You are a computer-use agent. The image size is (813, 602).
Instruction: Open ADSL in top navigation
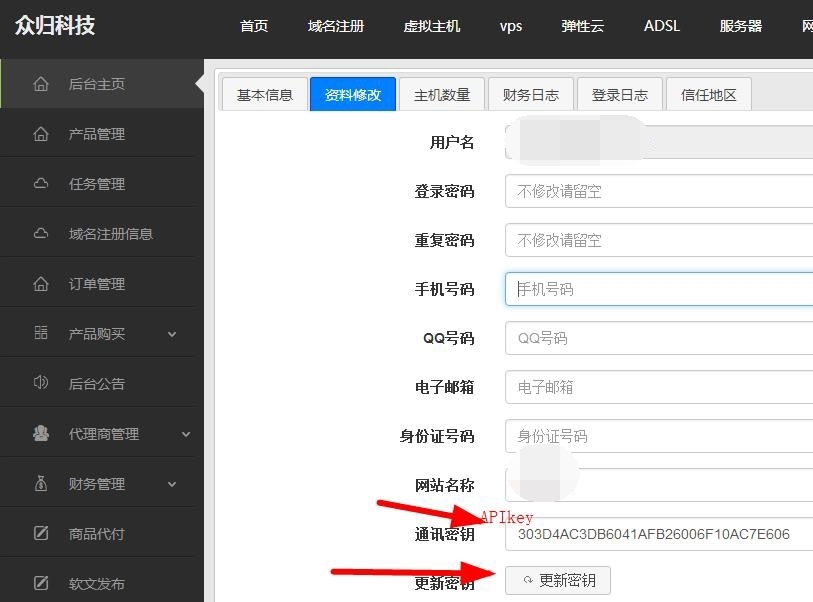[662, 26]
